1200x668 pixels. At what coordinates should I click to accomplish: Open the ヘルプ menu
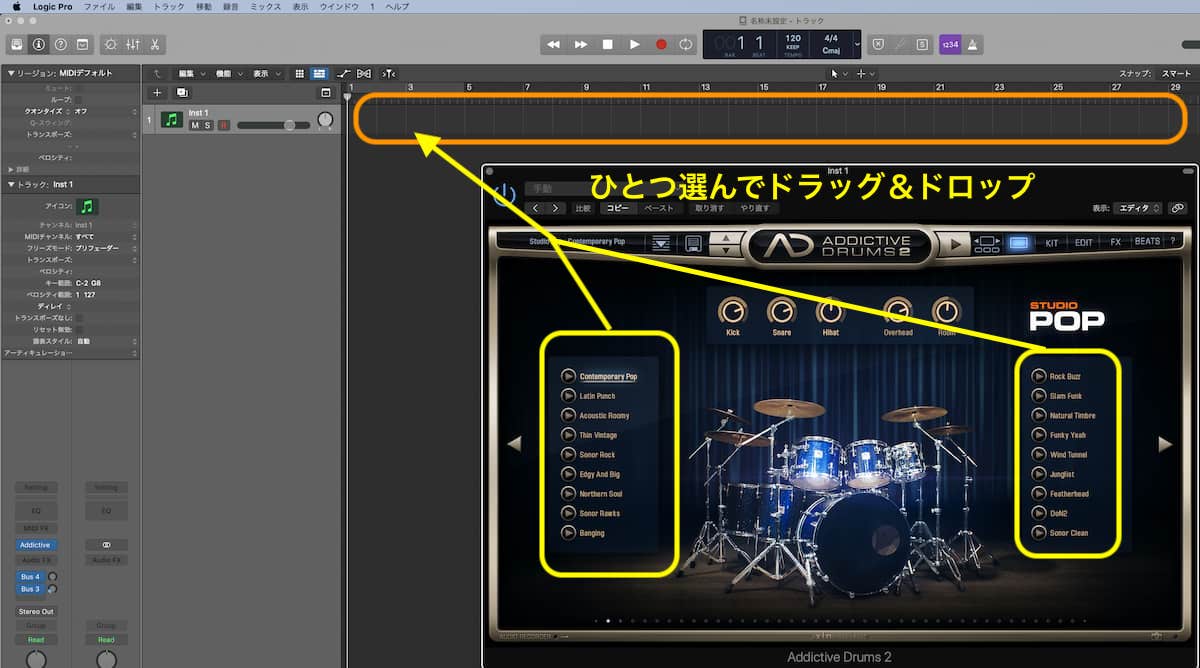pos(397,6)
